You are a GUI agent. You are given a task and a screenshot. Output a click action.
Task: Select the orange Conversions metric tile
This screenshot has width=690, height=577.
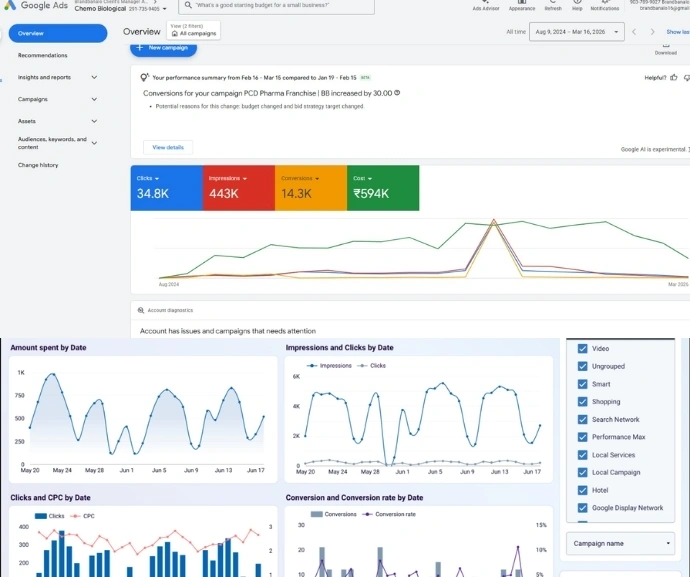click(x=310, y=188)
